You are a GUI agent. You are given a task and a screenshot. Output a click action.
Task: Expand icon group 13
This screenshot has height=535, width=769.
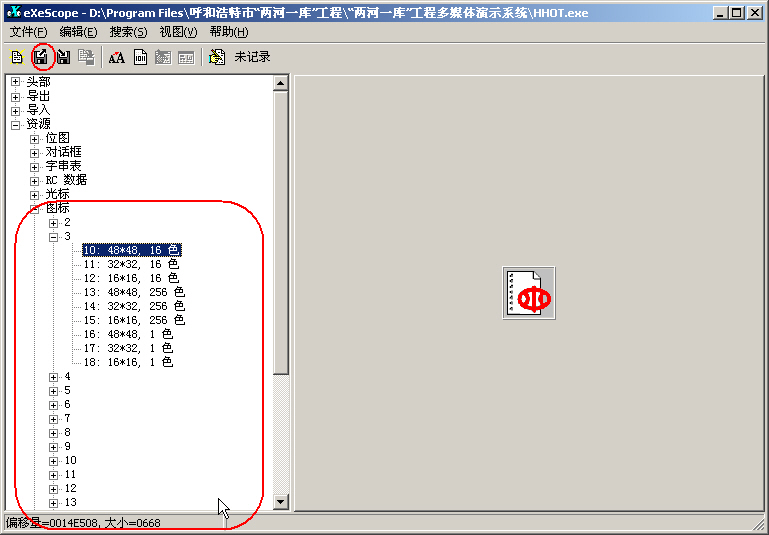[53, 503]
